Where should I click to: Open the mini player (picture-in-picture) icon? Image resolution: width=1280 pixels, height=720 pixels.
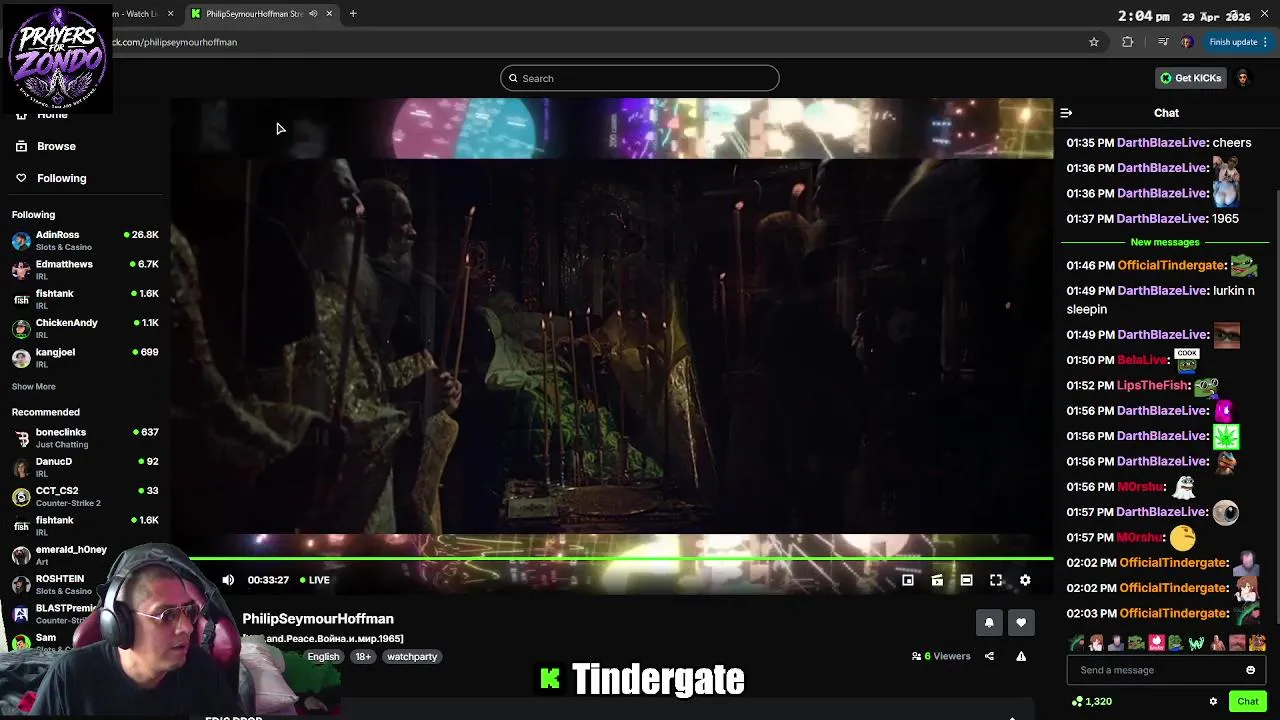coord(908,580)
